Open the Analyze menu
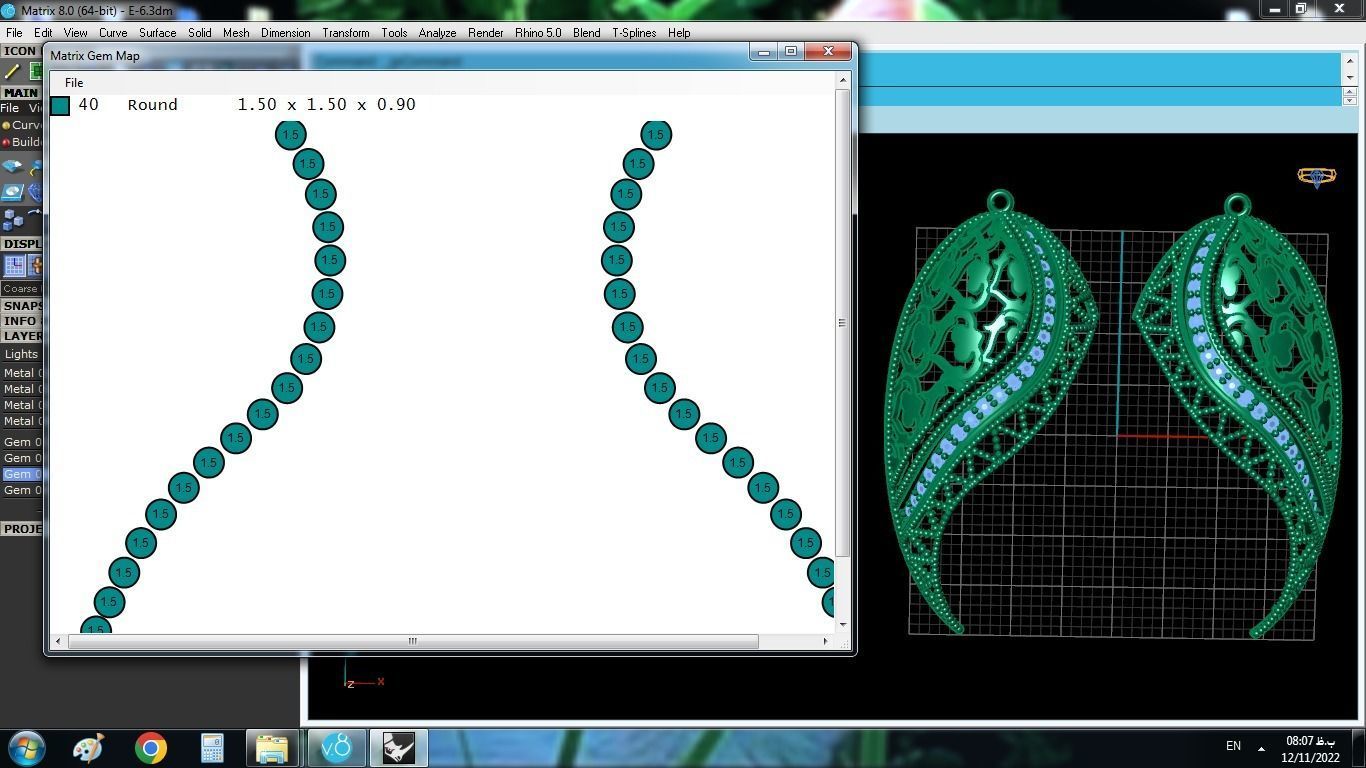This screenshot has height=768, width=1366. coord(437,33)
